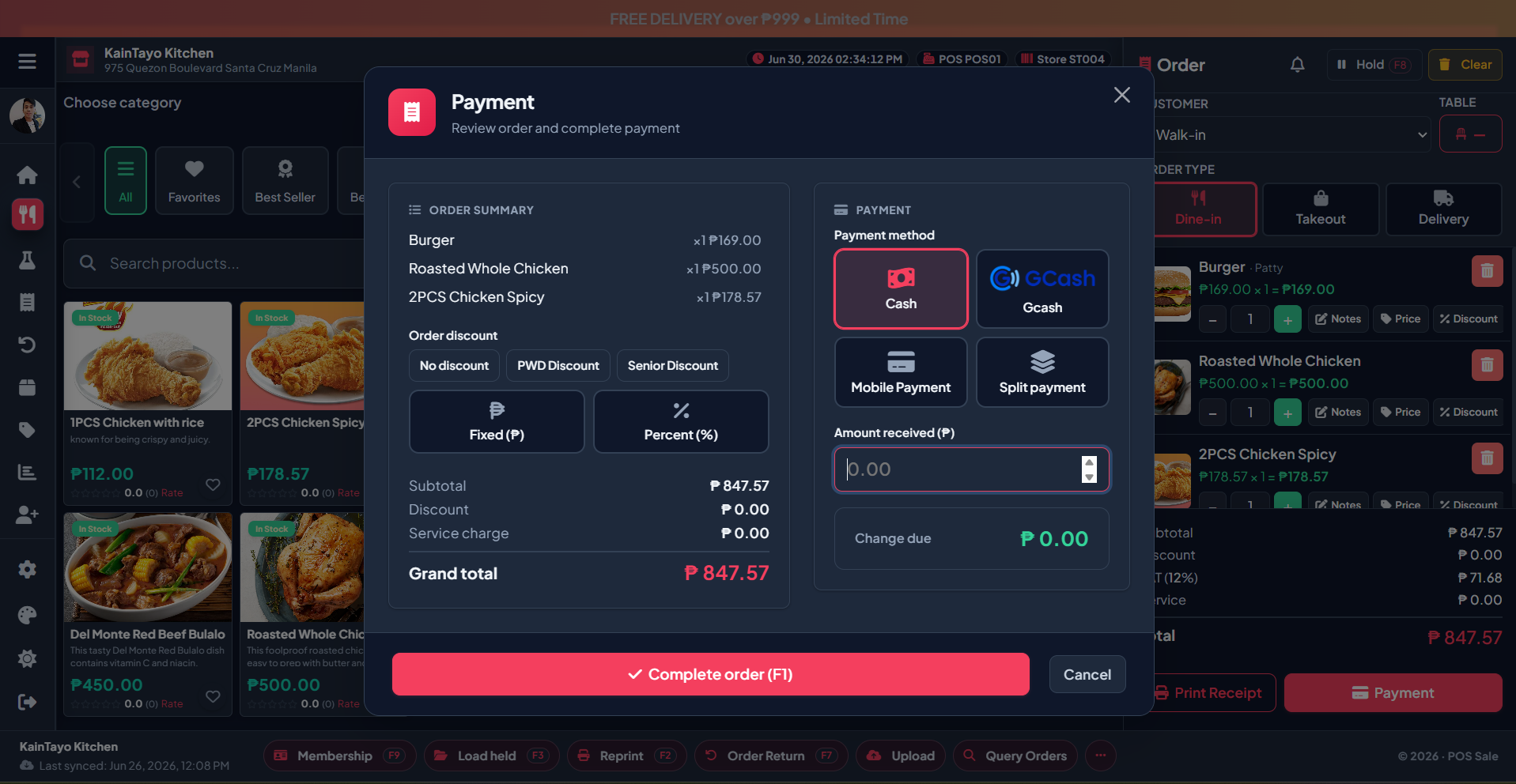Open Query Orders
1516x784 pixels.
(1015, 756)
